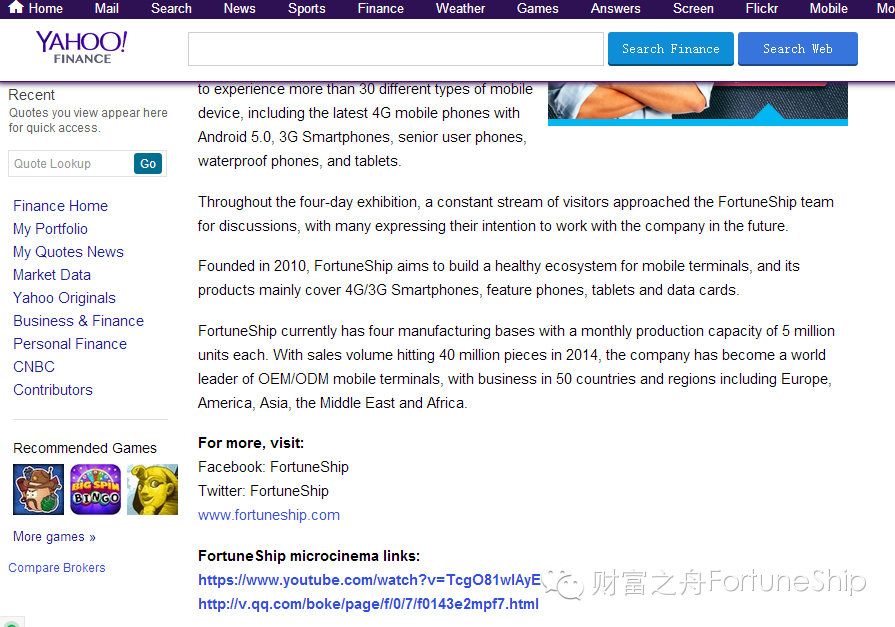The image size is (895, 627).
Task: Click the Search Web button
Action: click(x=798, y=49)
